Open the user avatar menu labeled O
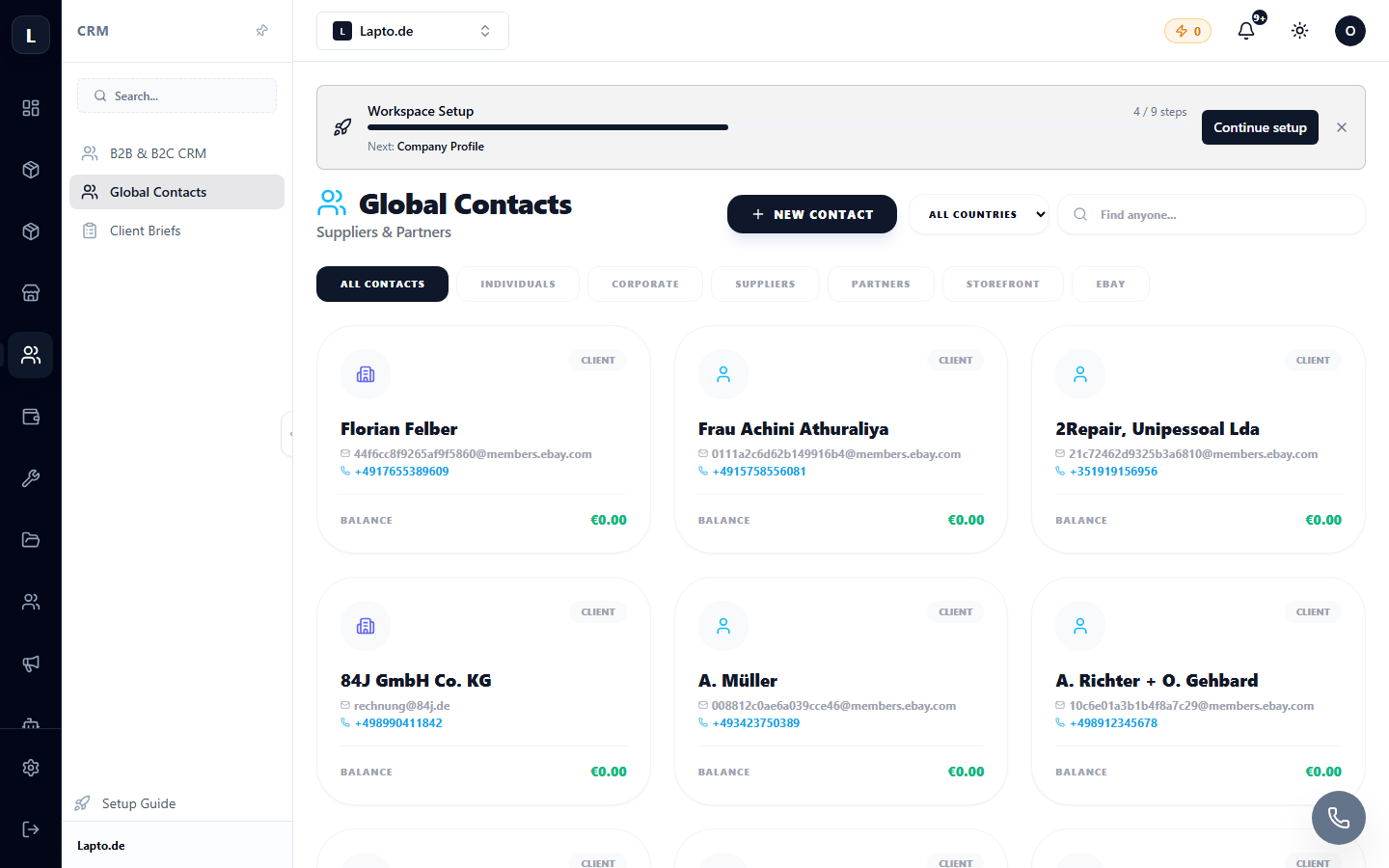Screen dimensions: 1389x868 1350,31
